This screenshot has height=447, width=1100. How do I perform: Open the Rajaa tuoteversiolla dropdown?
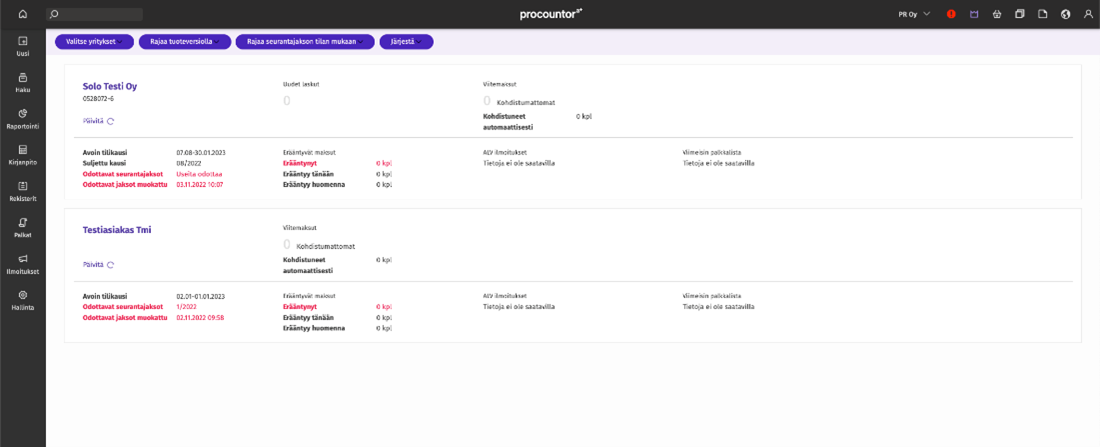click(185, 42)
